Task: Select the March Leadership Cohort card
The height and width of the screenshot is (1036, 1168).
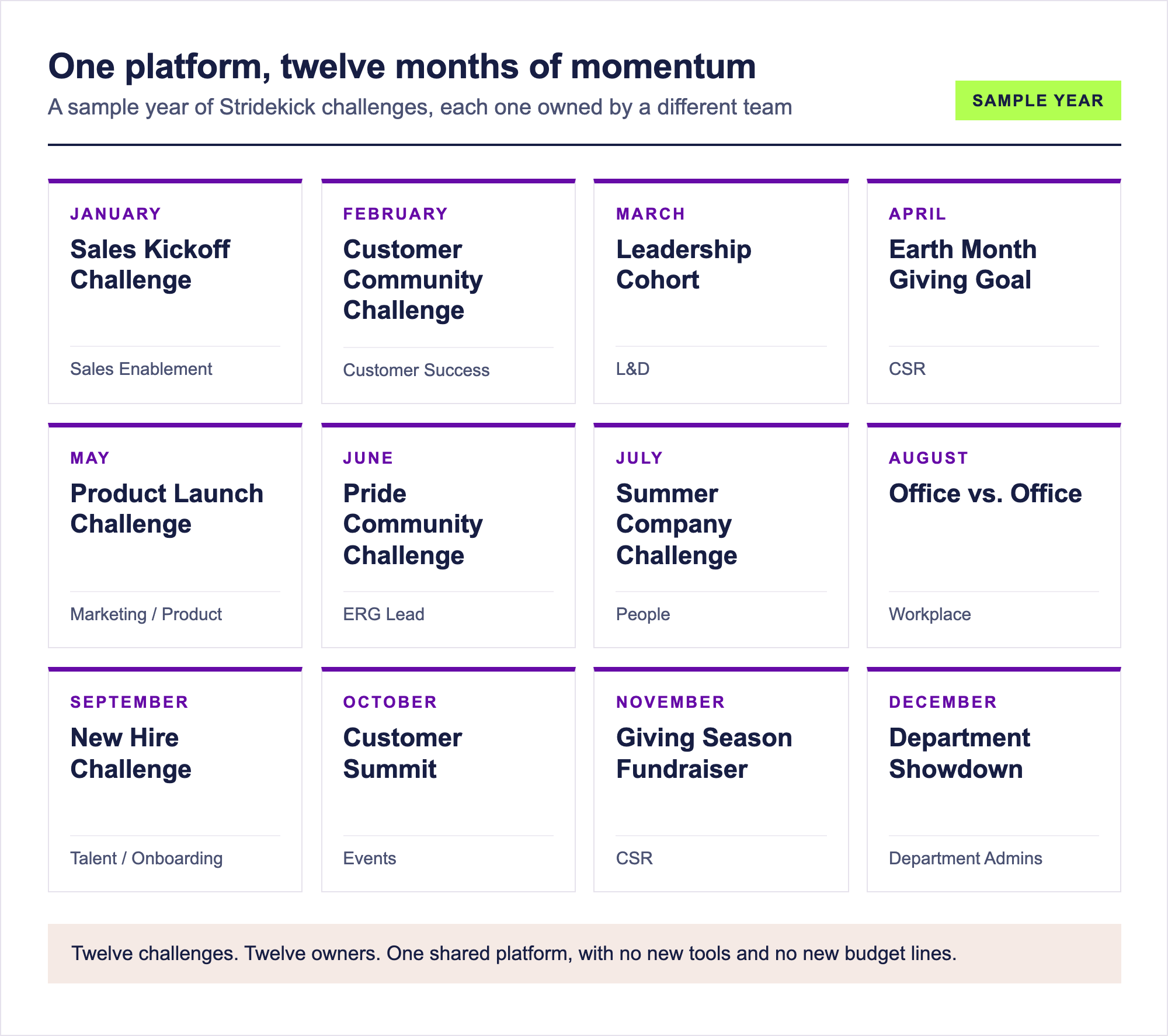Action: coord(721,291)
